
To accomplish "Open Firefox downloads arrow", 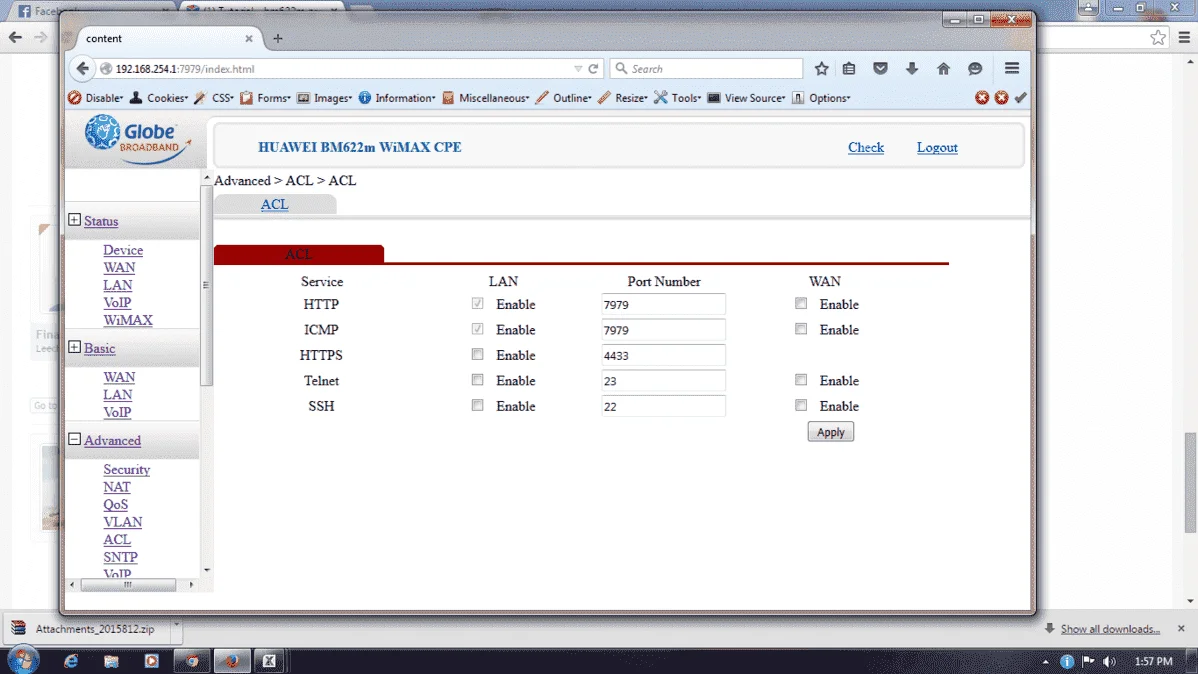I will [x=911, y=69].
